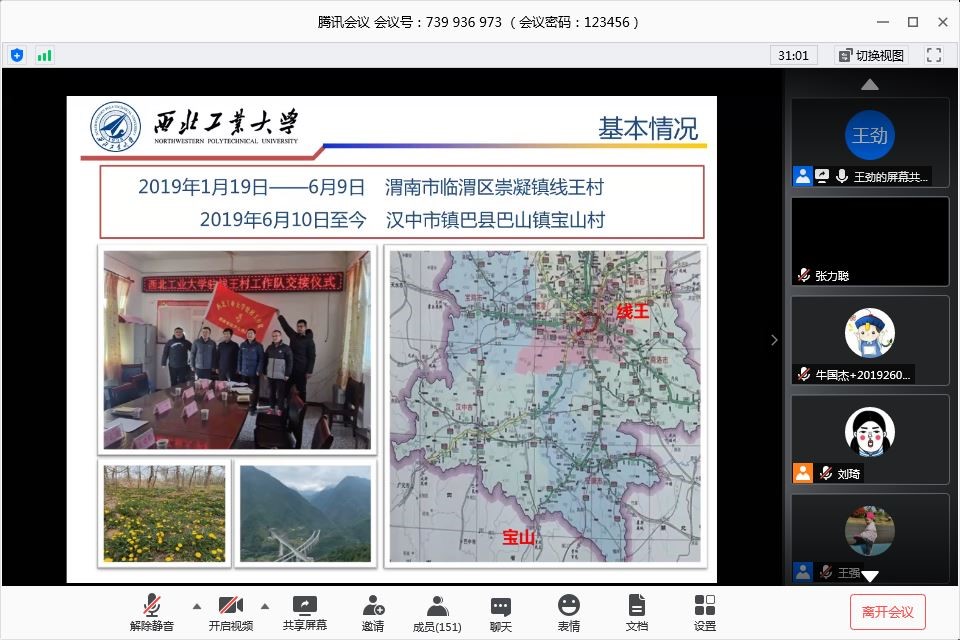Screen dimensions: 960x640
Task: Open the Share Screen (共享屏幕) option
Action: click(x=304, y=612)
